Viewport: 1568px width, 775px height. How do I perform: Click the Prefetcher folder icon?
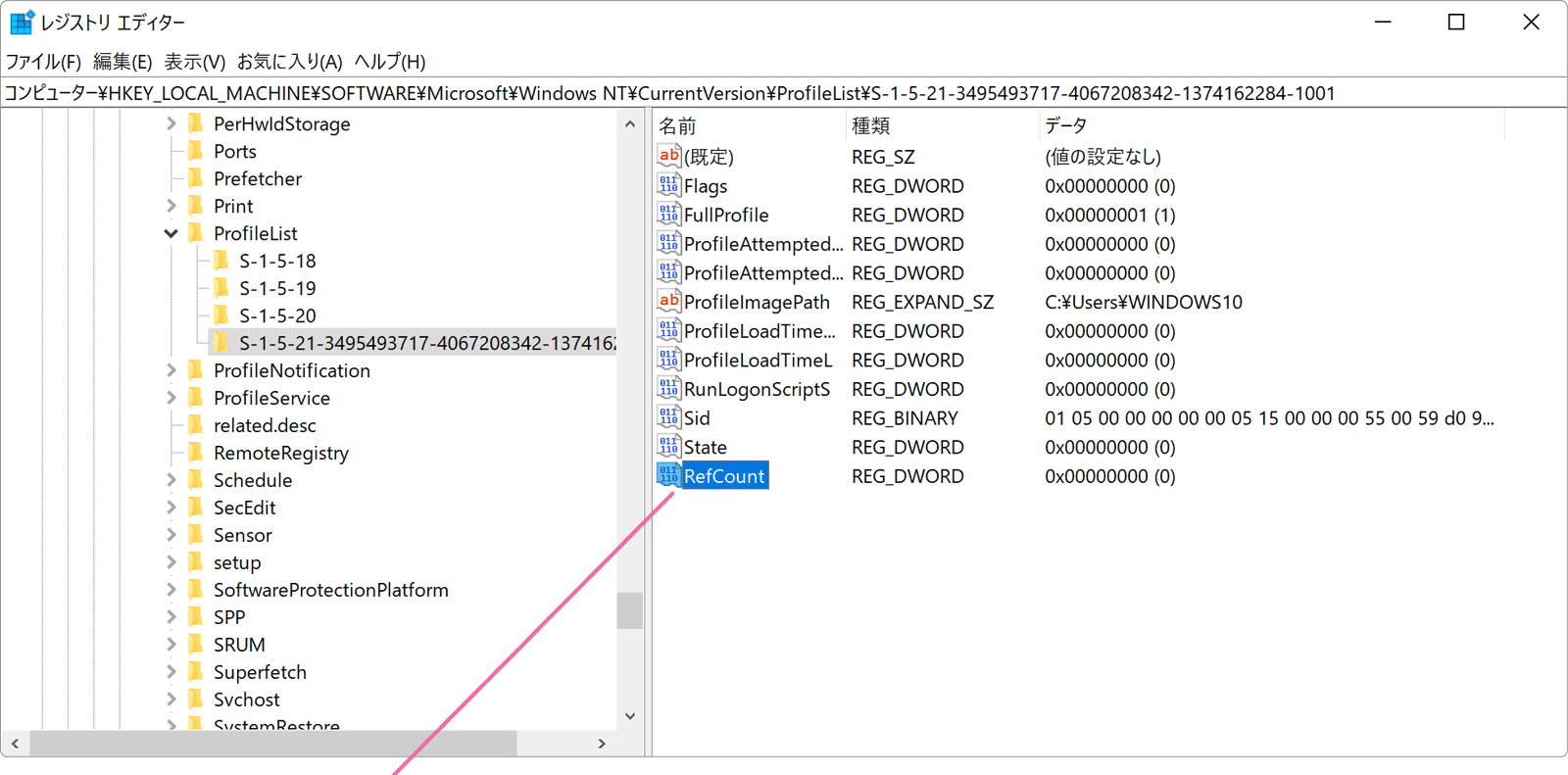click(x=196, y=178)
